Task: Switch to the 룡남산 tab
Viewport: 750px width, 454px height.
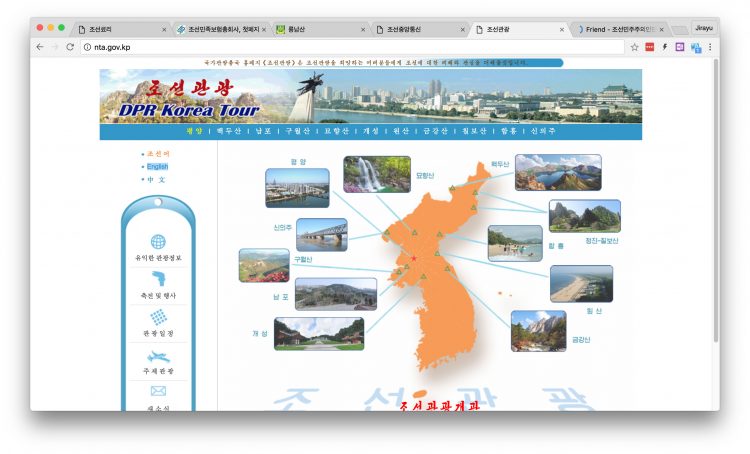Action: coord(320,29)
